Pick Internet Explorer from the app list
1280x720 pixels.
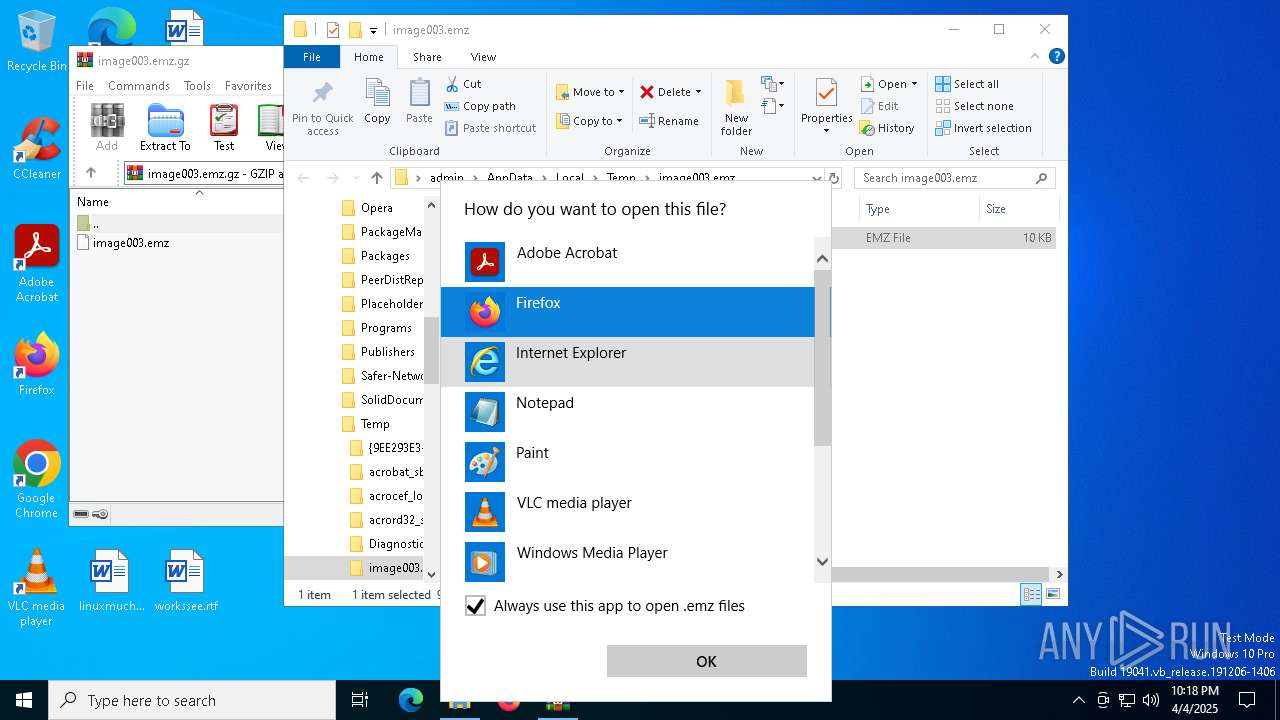tap(627, 362)
